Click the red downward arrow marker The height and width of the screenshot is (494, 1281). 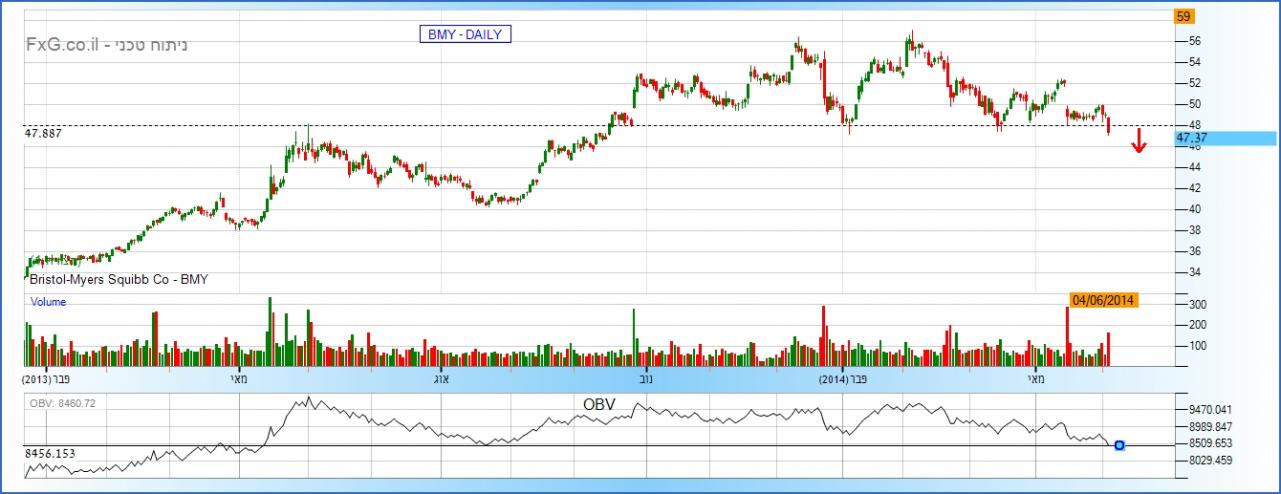[x=1138, y=141]
